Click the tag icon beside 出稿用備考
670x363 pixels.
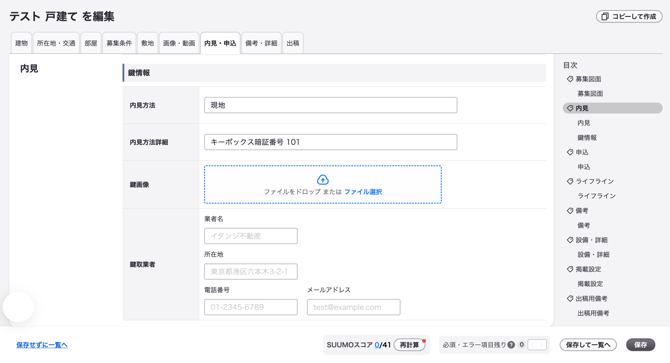pos(570,299)
